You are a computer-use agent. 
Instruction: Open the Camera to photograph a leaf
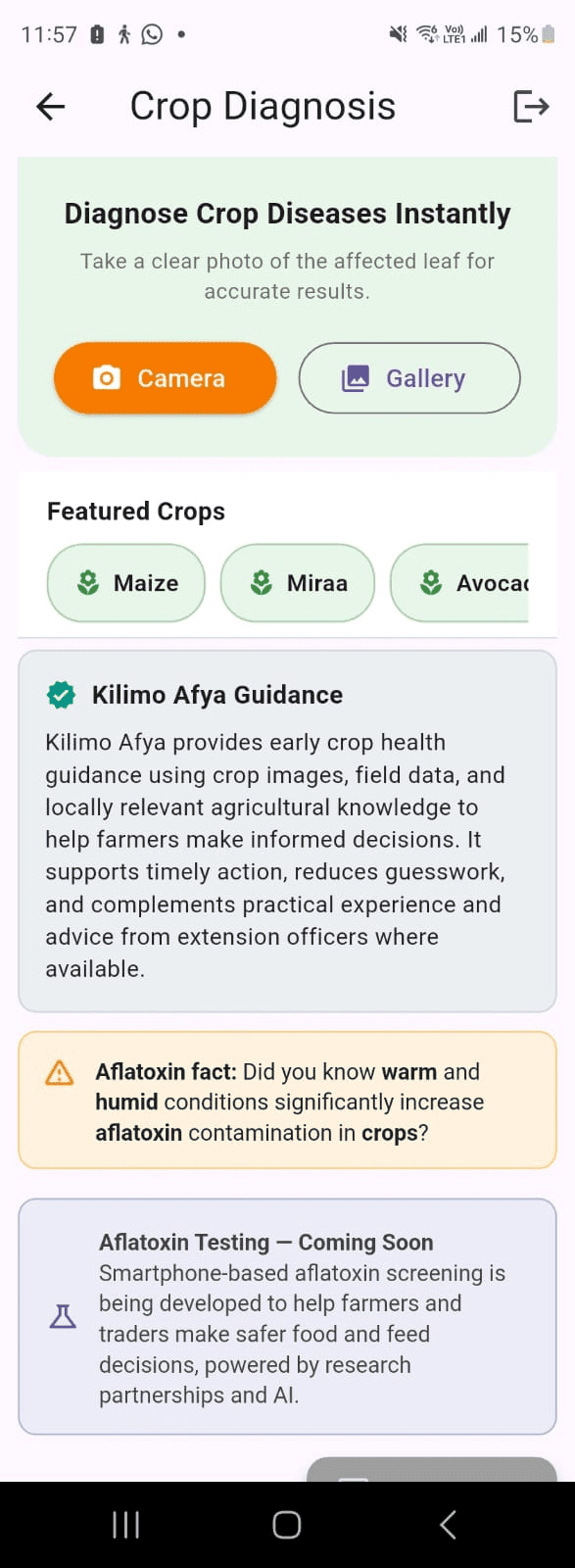(165, 377)
